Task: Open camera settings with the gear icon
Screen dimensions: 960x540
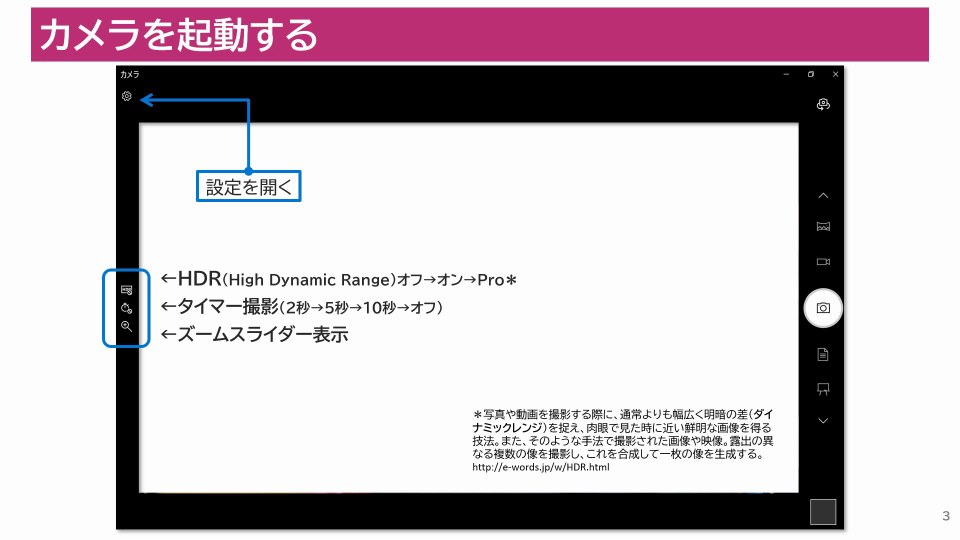Action: point(126,97)
